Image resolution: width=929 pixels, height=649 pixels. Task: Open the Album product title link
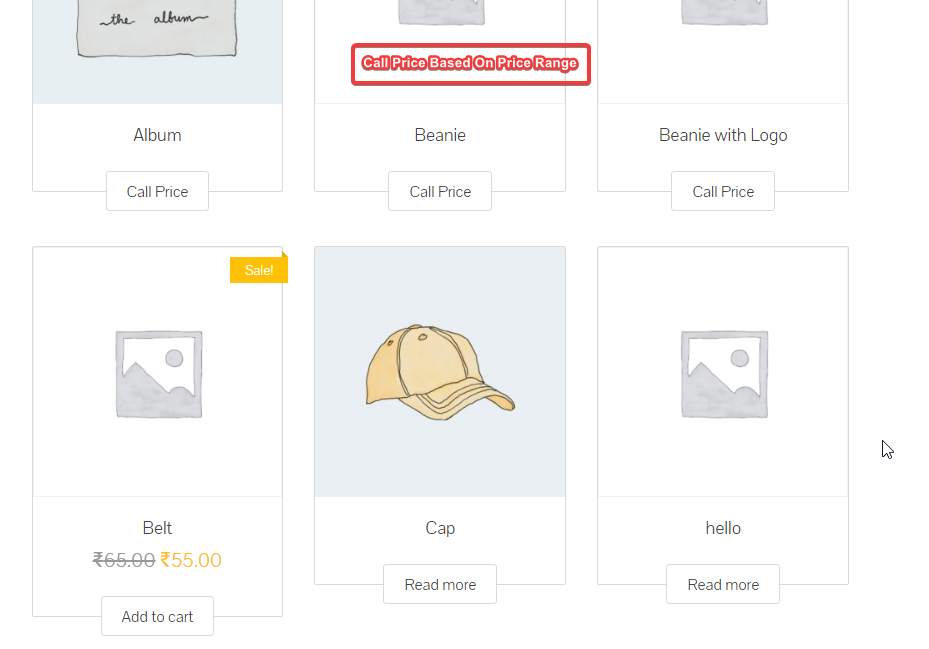157,135
